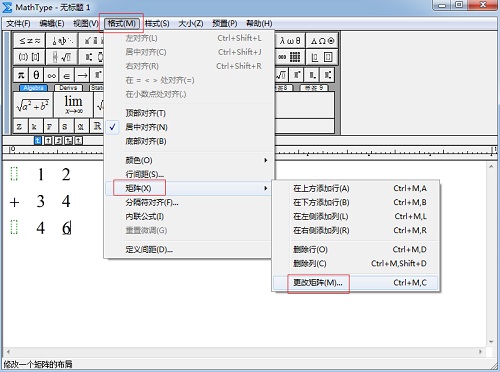
Task: Open the 视图(V) menu
Action: (x=86, y=23)
